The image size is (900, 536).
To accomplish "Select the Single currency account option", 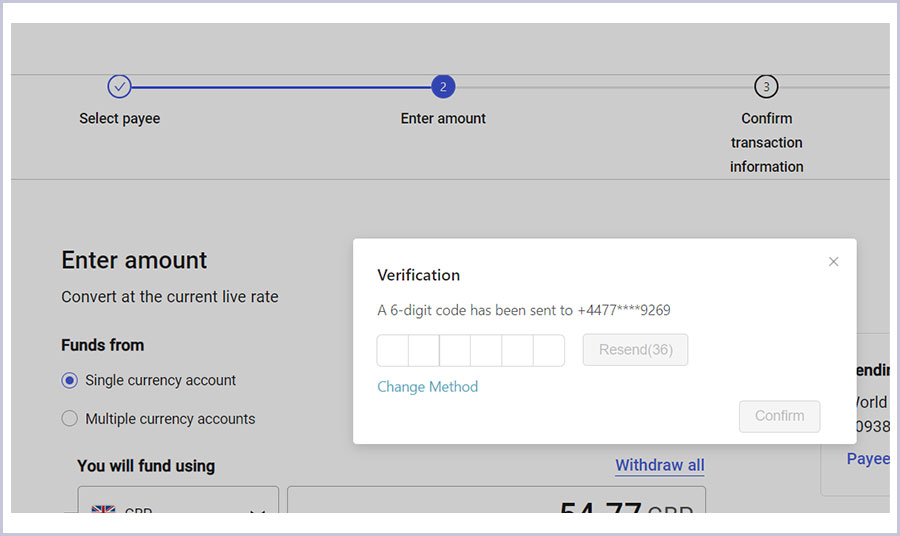I will pyautogui.click(x=69, y=380).
